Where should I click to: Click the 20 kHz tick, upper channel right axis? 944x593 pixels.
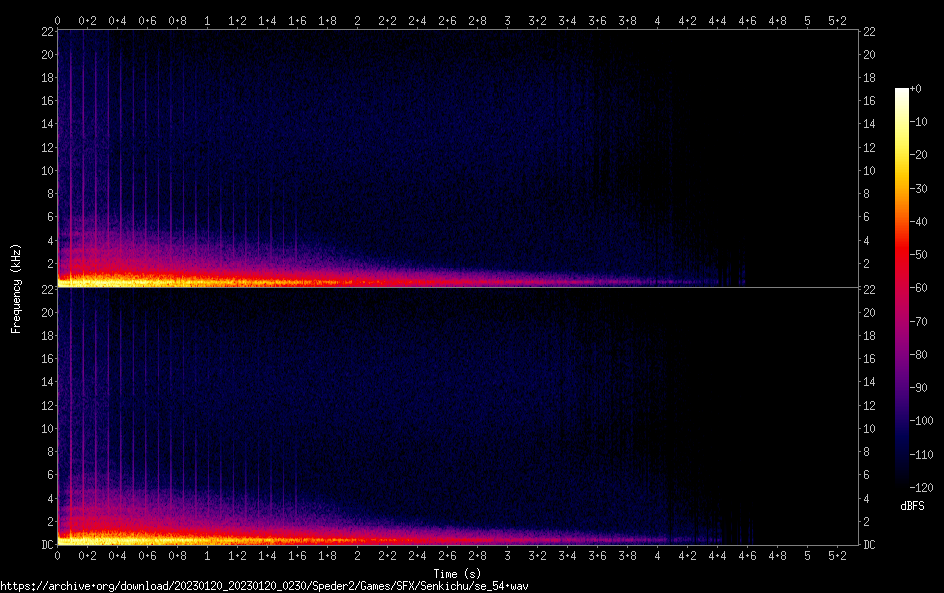(x=870, y=55)
